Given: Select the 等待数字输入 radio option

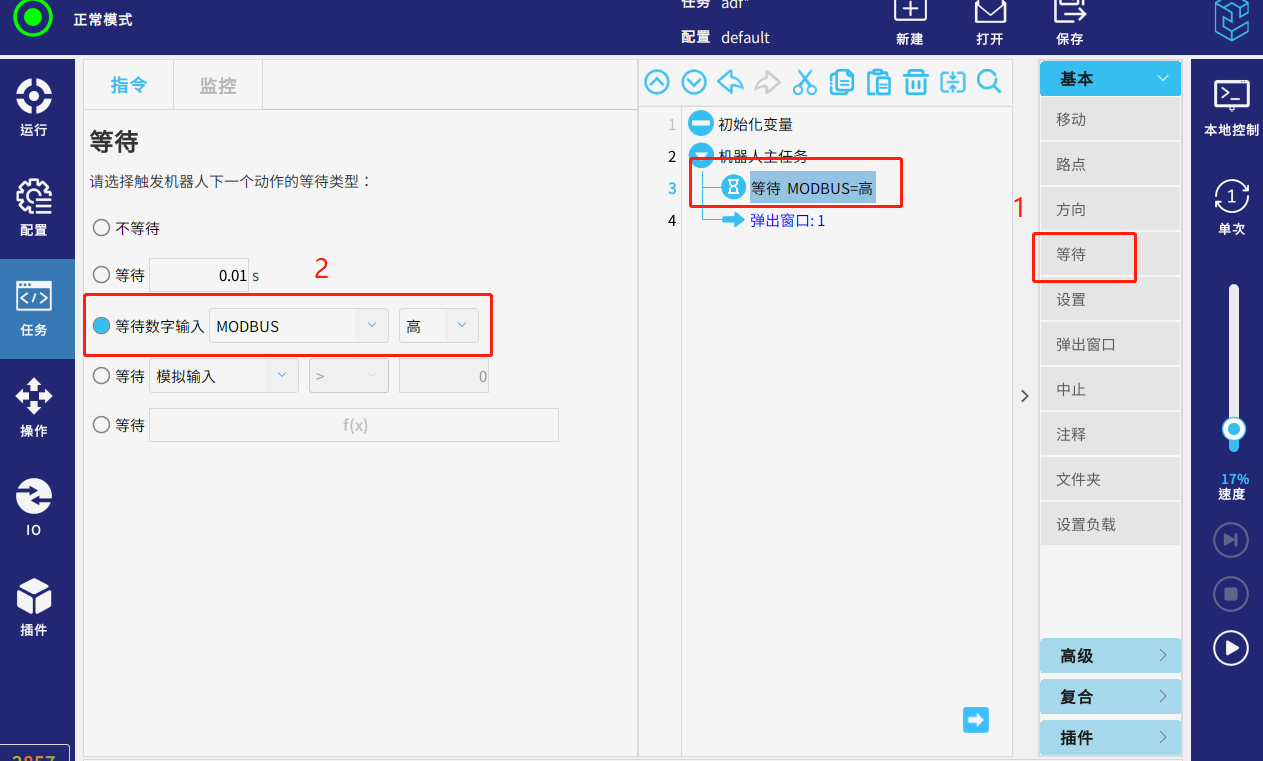Looking at the screenshot, I should pos(101,326).
